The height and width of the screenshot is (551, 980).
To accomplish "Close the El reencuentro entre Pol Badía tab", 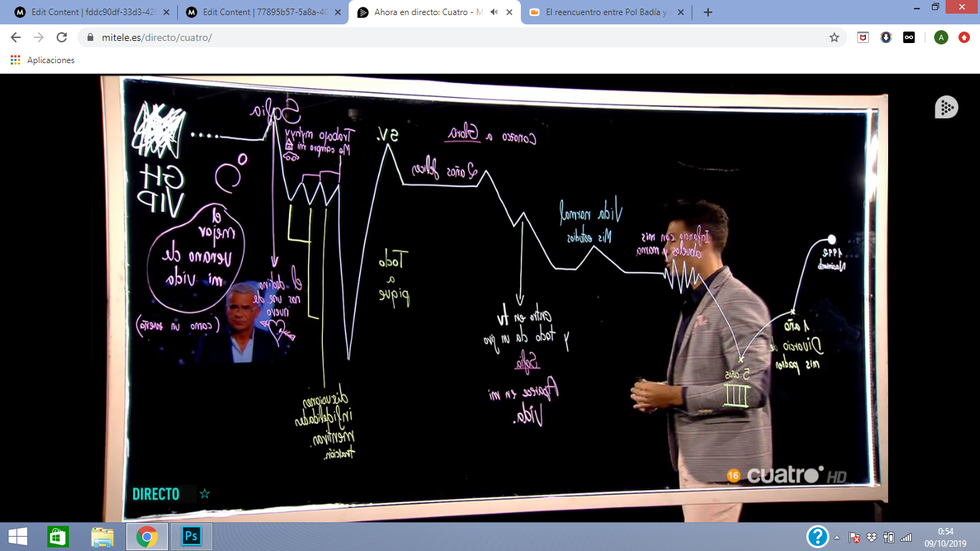I will [x=681, y=12].
